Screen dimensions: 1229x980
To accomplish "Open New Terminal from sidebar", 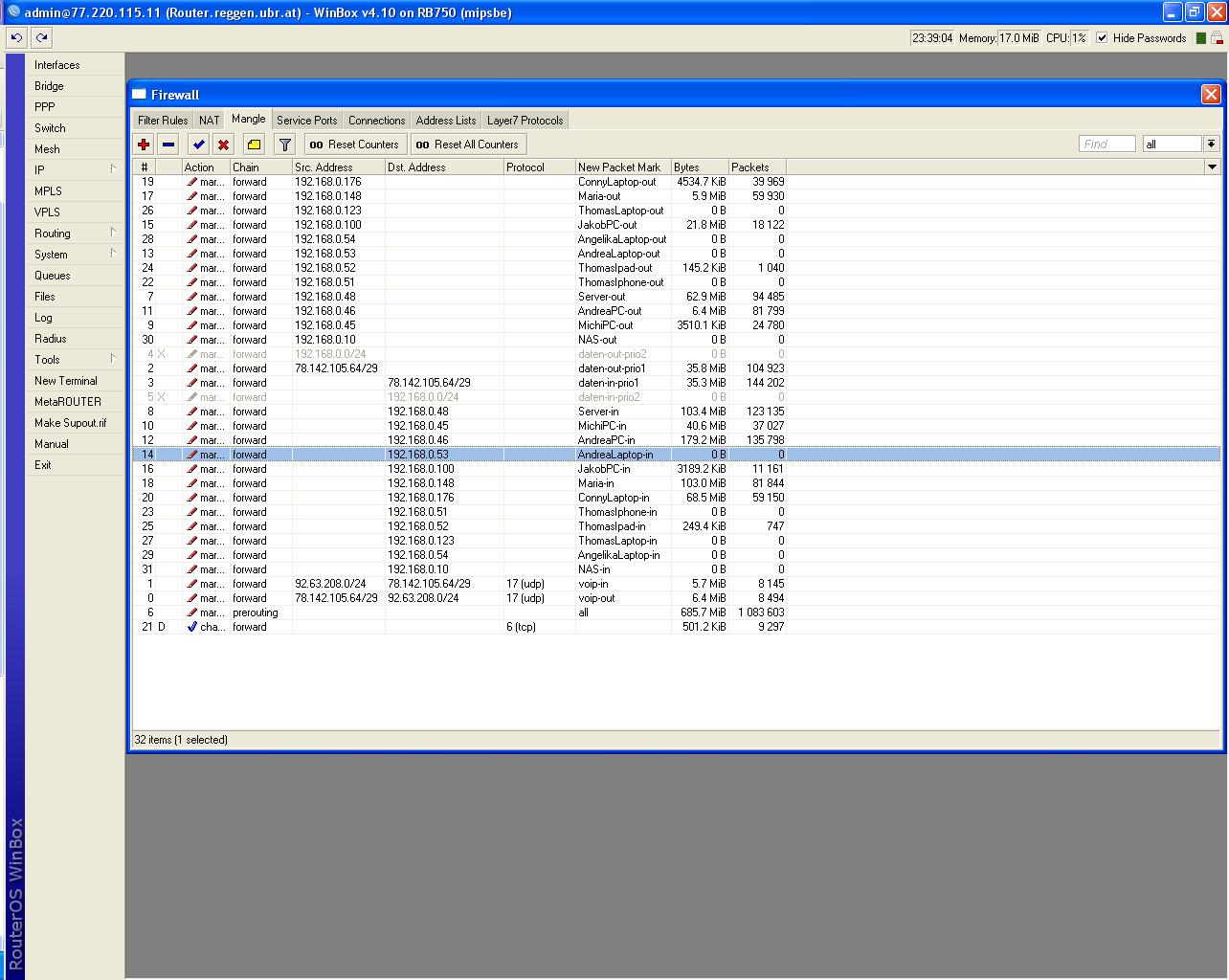I will click(74, 381).
